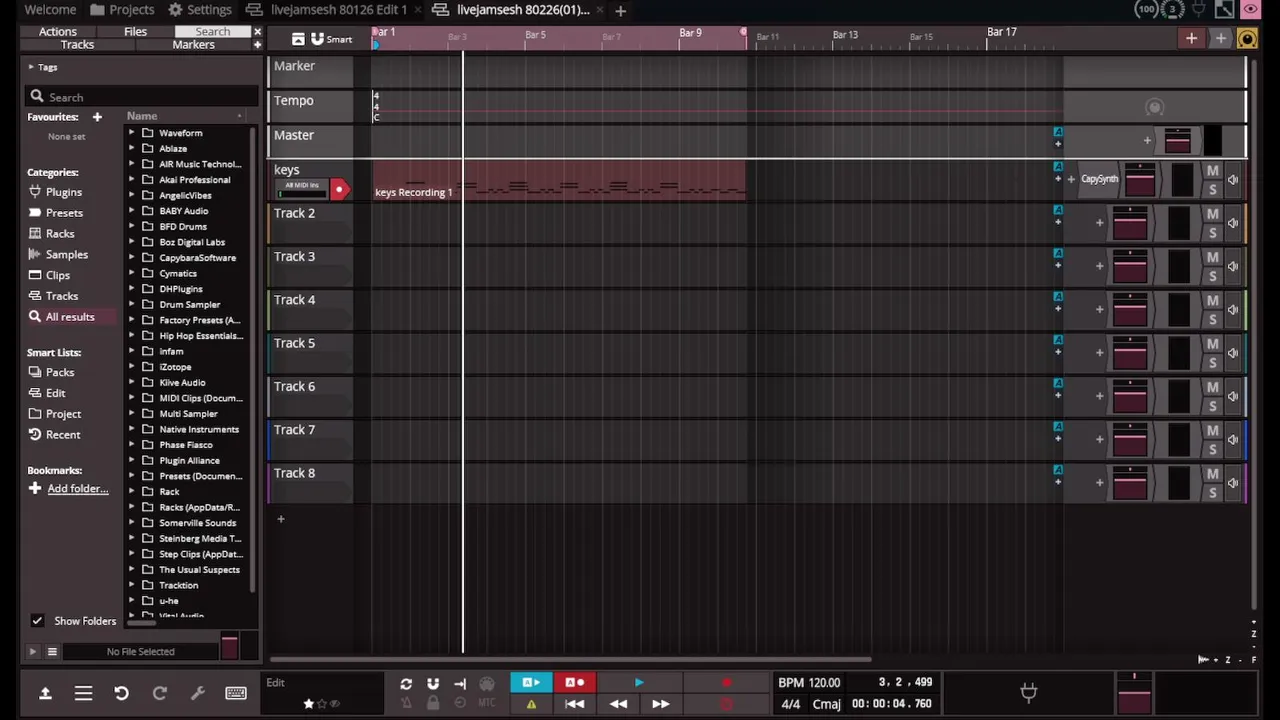Toggle record arm on keys track
The width and height of the screenshot is (1280, 720).
pyautogui.click(x=339, y=189)
